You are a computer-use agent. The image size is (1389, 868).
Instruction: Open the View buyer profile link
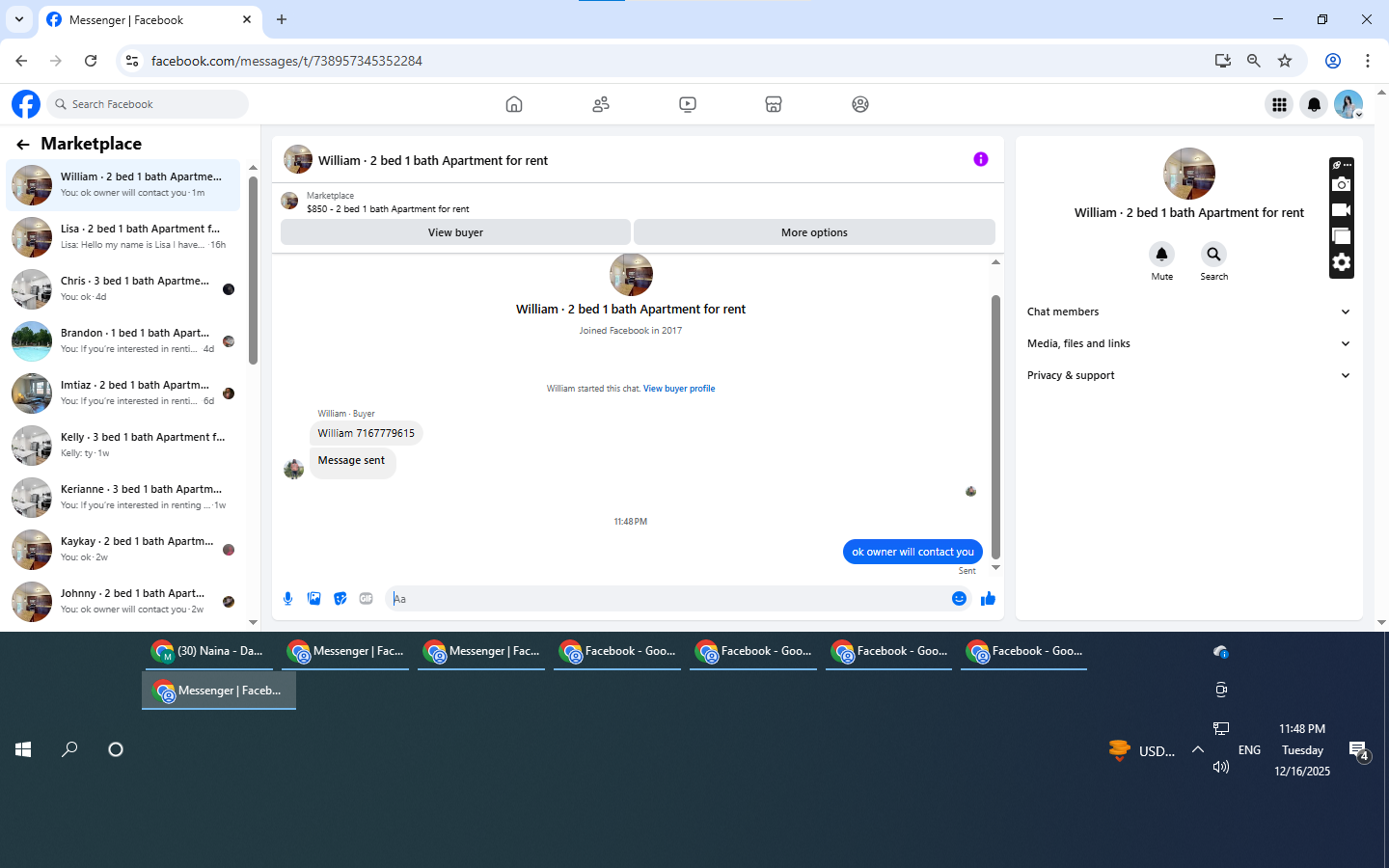(679, 389)
